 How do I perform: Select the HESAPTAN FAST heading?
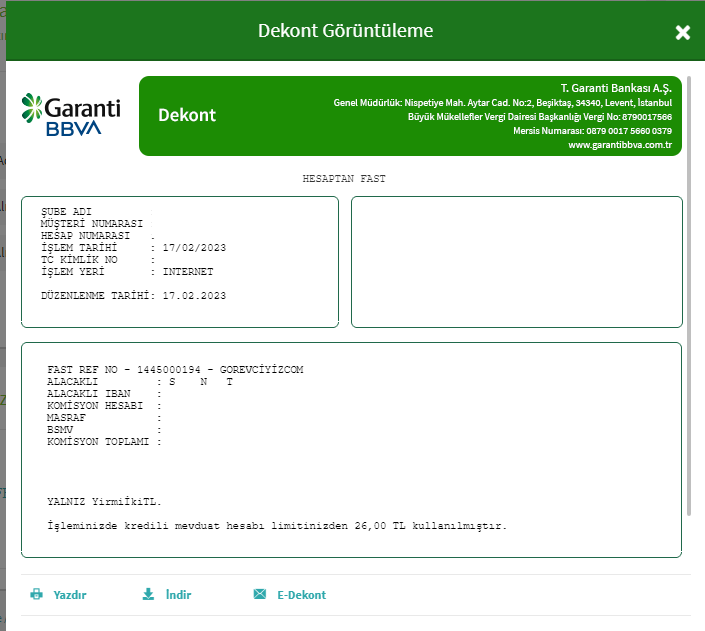344,179
